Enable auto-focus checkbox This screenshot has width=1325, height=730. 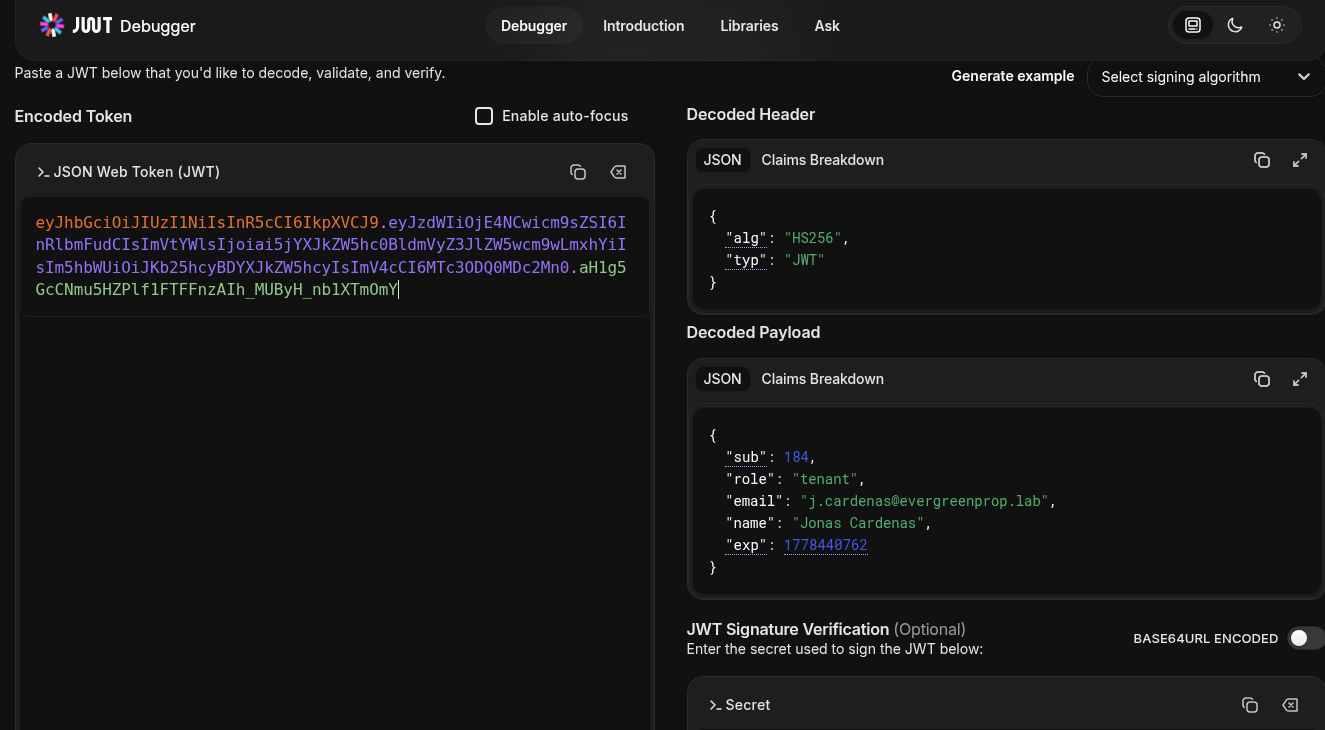pos(484,116)
